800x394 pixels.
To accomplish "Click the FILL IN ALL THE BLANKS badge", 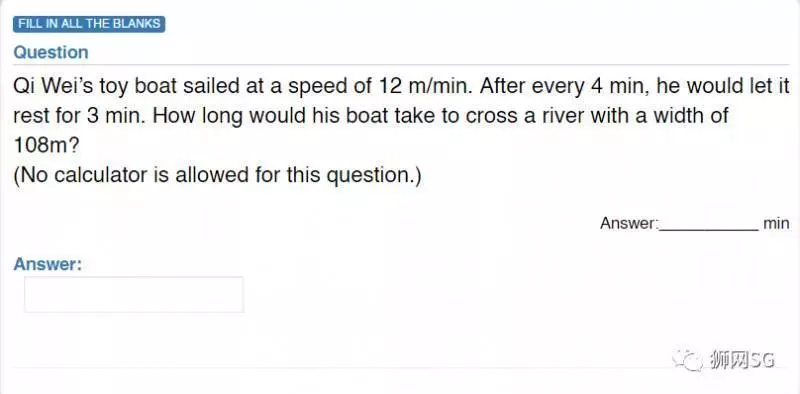I will [x=89, y=24].
